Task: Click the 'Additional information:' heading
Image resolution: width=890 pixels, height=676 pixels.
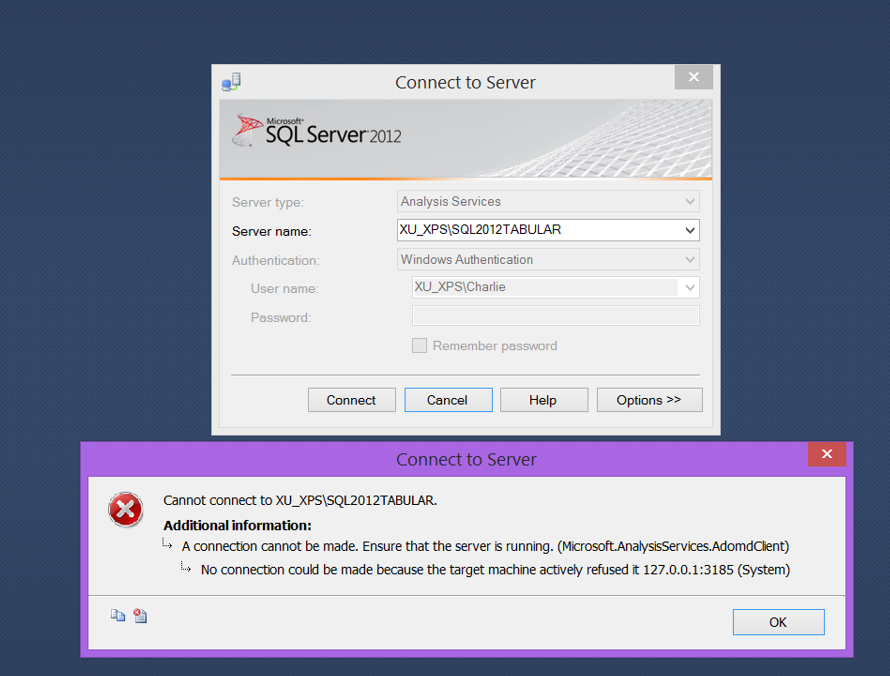Action: [x=237, y=526]
